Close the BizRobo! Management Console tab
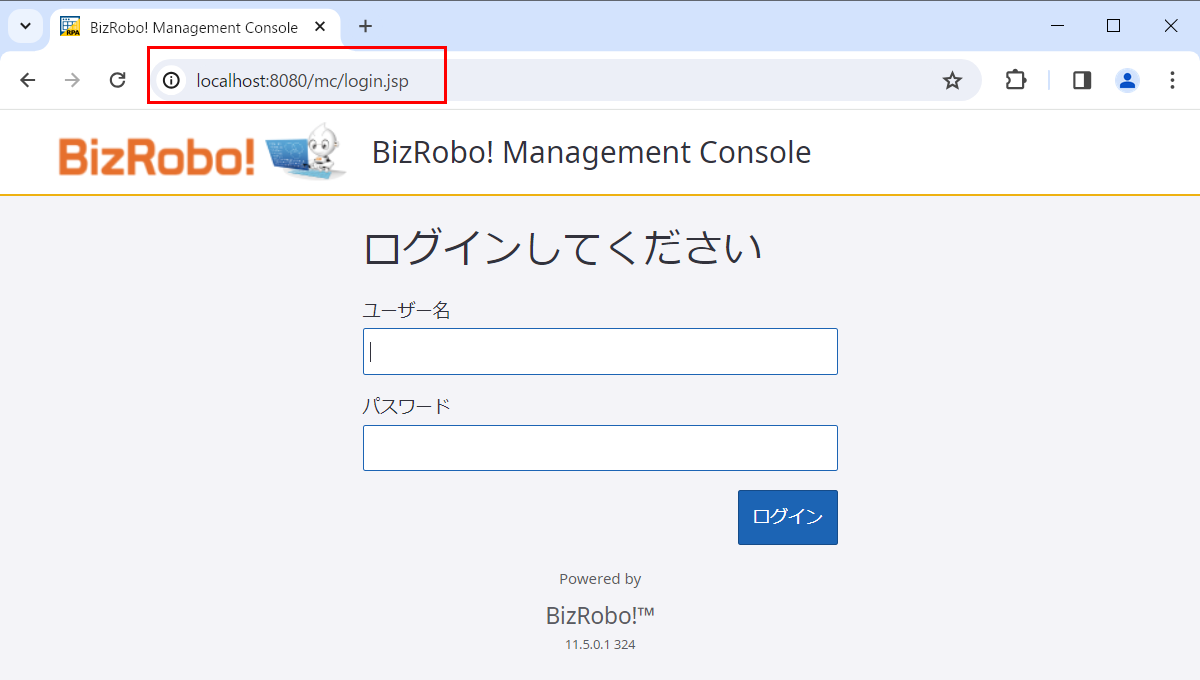The height and width of the screenshot is (680, 1200). [x=320, y=27]
